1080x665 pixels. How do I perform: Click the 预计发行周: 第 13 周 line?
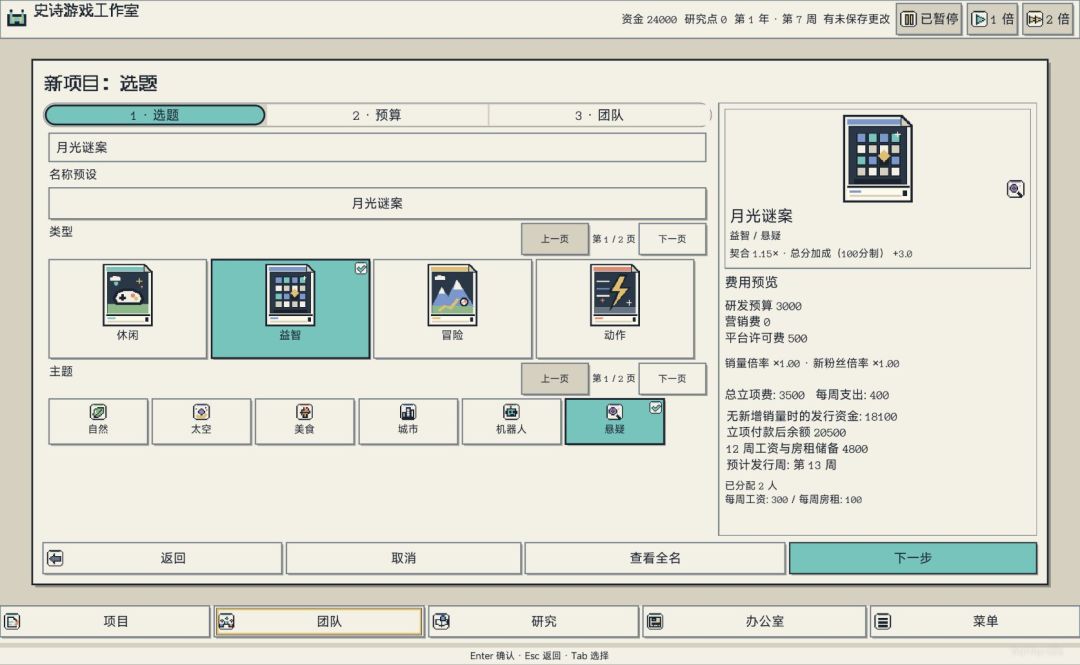[x=781, y=464]
